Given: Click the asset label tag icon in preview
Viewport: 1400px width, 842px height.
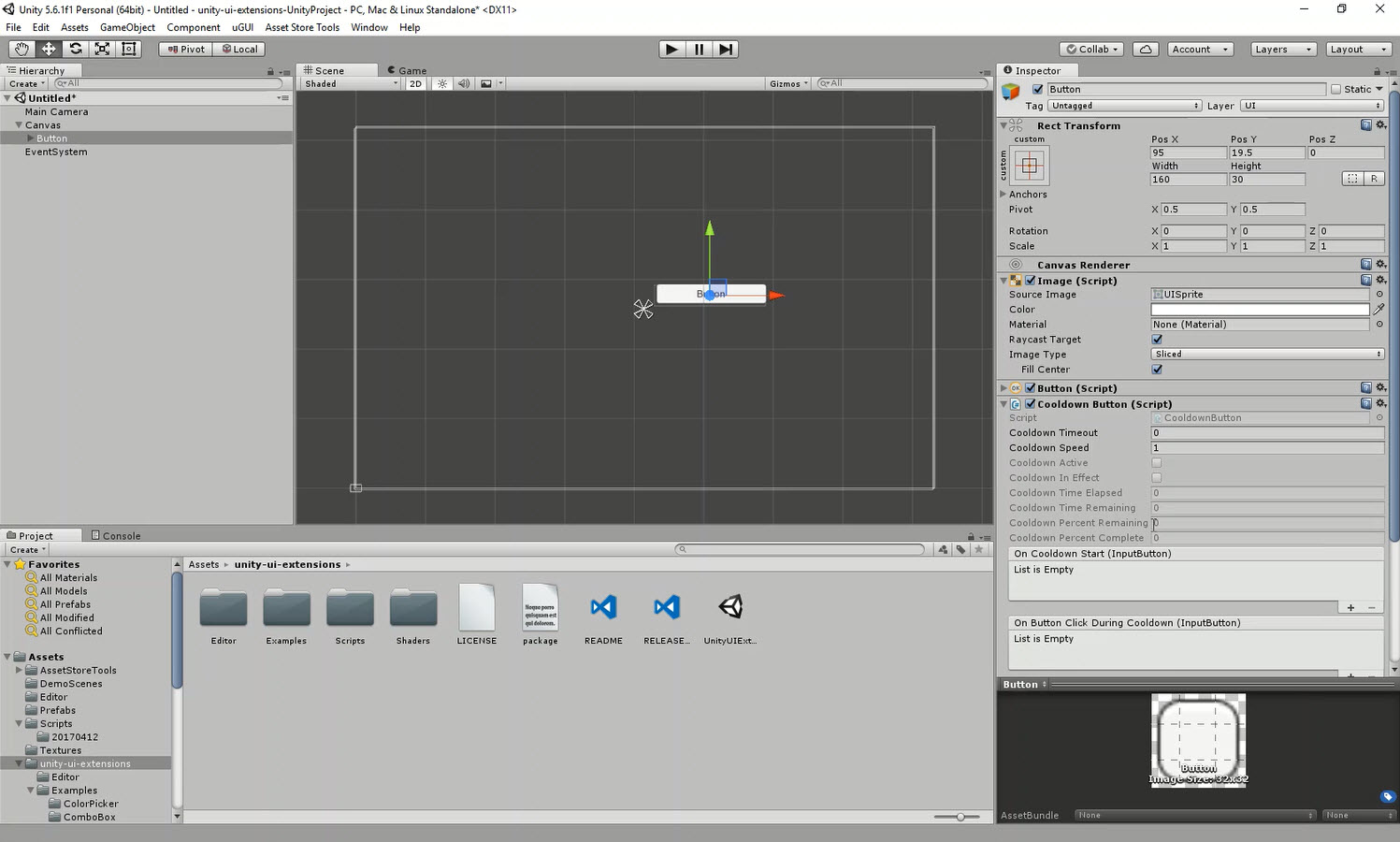Looking at the screenshot, I should (x=1388, y=796).
